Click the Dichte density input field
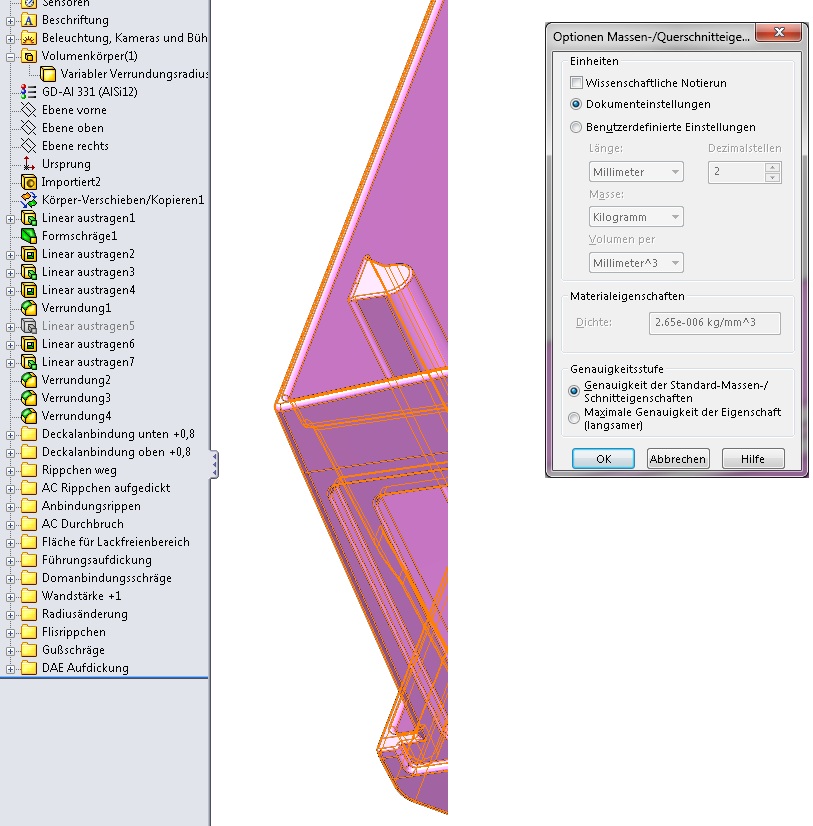Image resolution: width=813 pixels, height=826 pixels. 714,323
